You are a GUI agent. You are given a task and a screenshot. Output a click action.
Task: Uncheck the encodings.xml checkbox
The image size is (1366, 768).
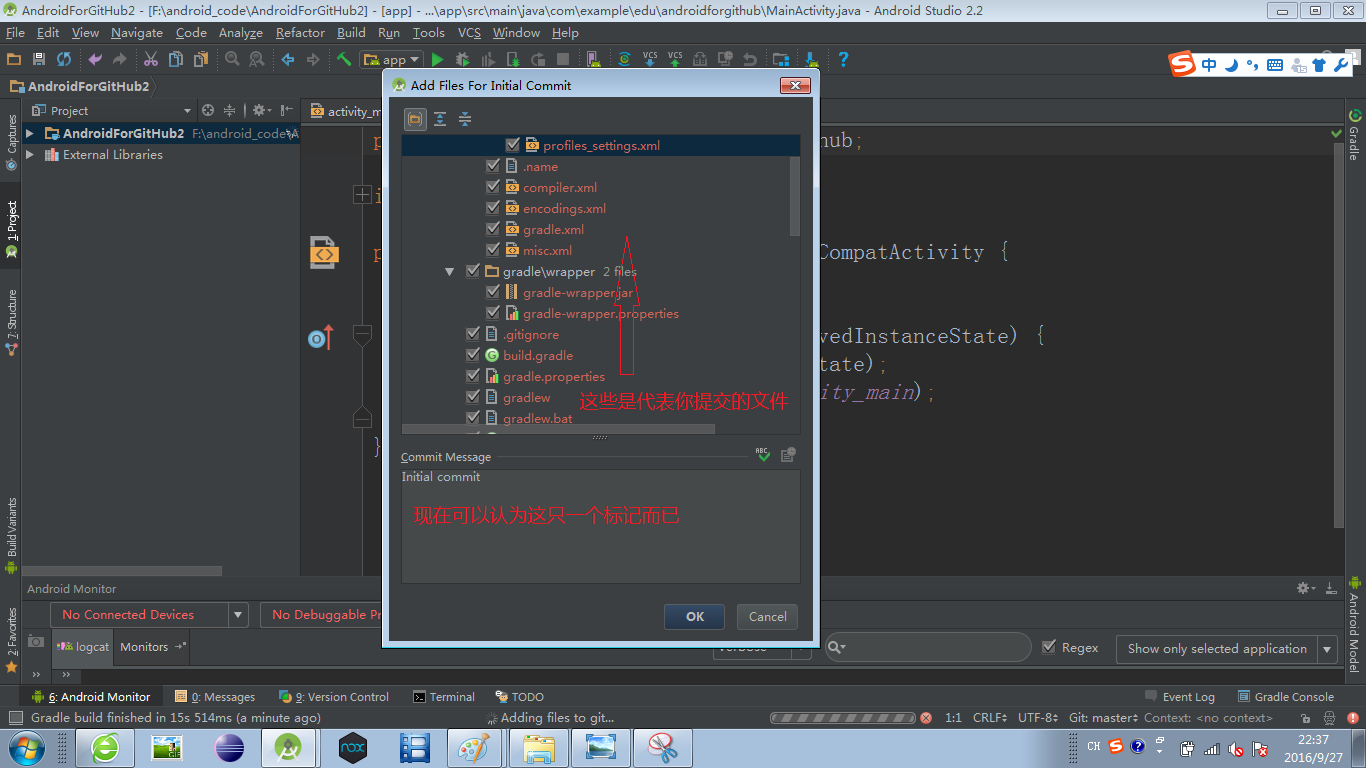pyautogui.click(x=493, y=208)
